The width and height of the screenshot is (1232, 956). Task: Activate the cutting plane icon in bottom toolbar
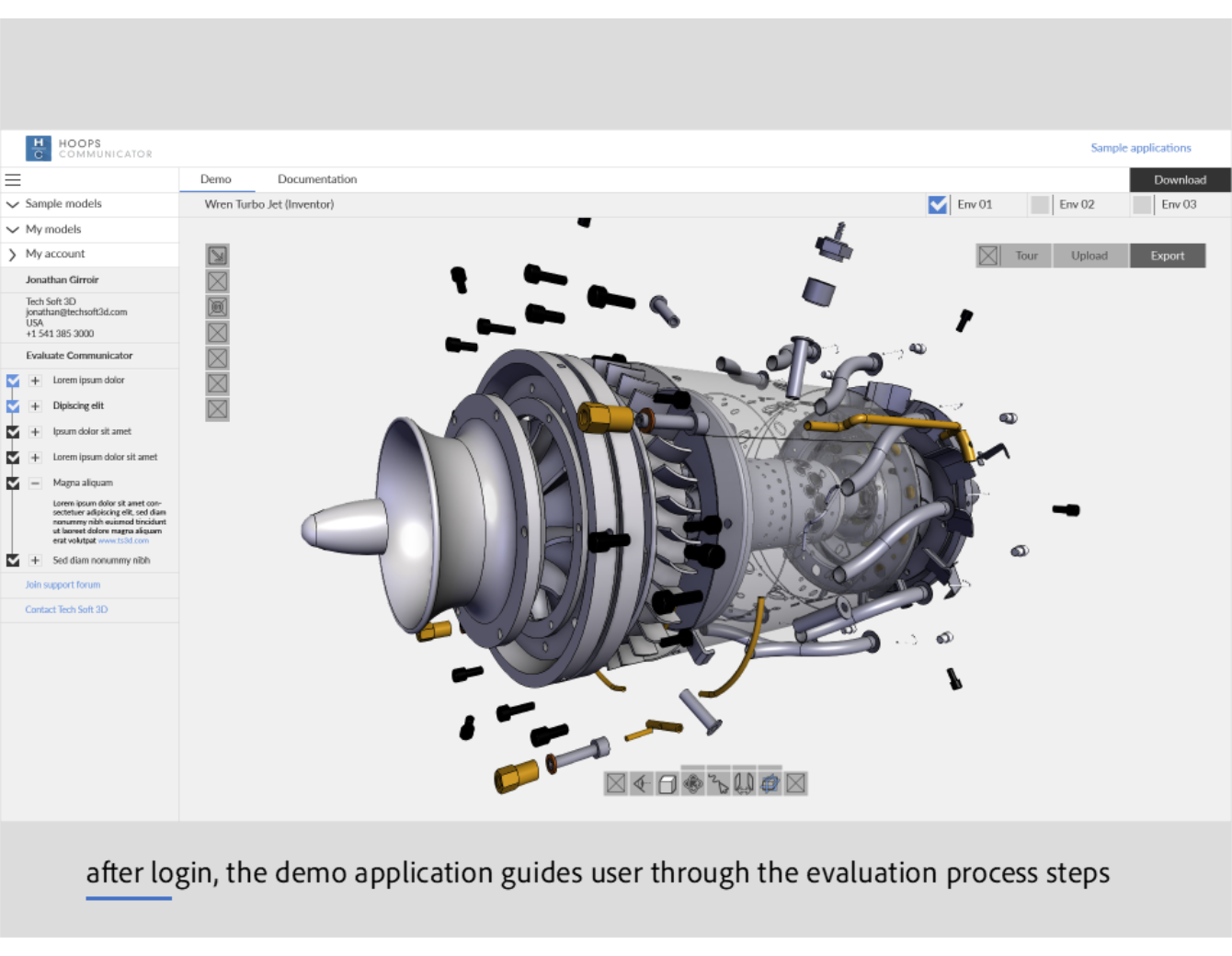[770, 782]
